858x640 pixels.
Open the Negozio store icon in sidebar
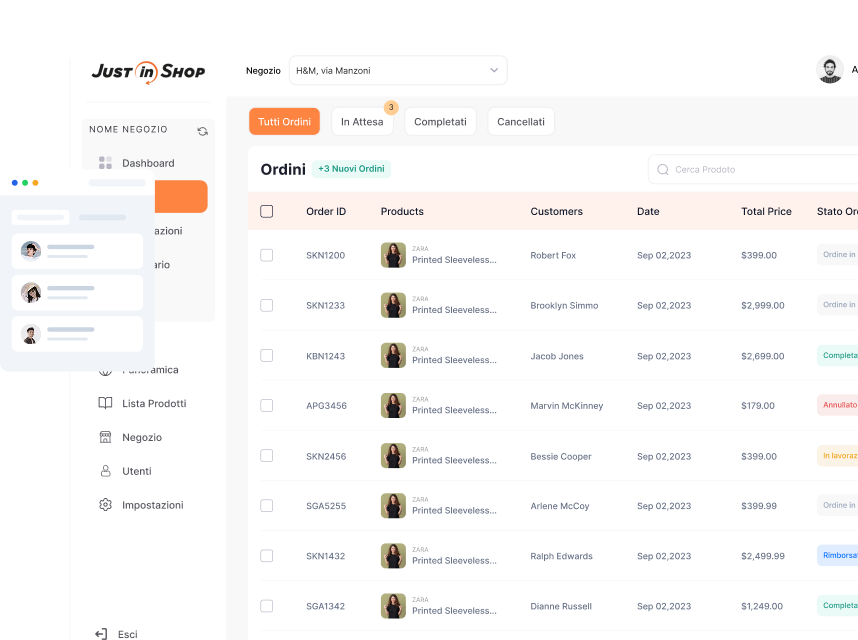point(105,437)
